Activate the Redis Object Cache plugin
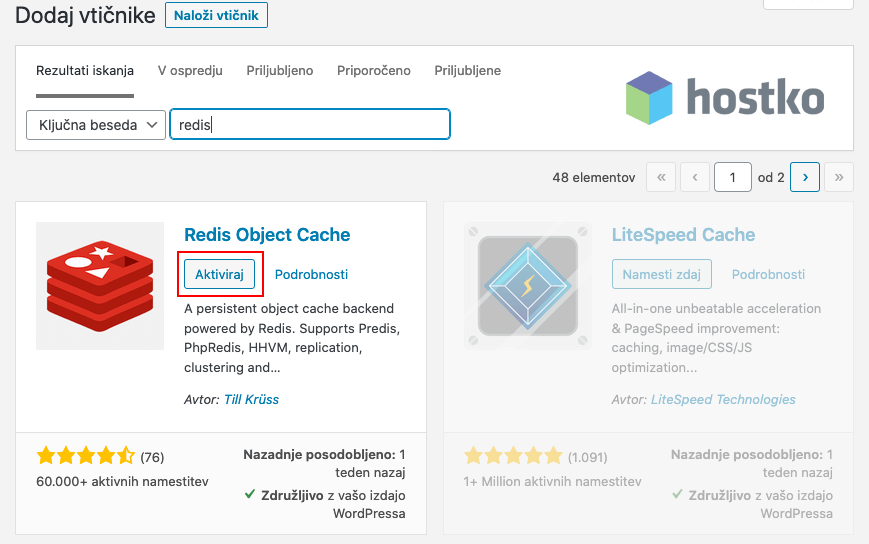The height and width of the screenshot is (544, 869). pos(219,274)
